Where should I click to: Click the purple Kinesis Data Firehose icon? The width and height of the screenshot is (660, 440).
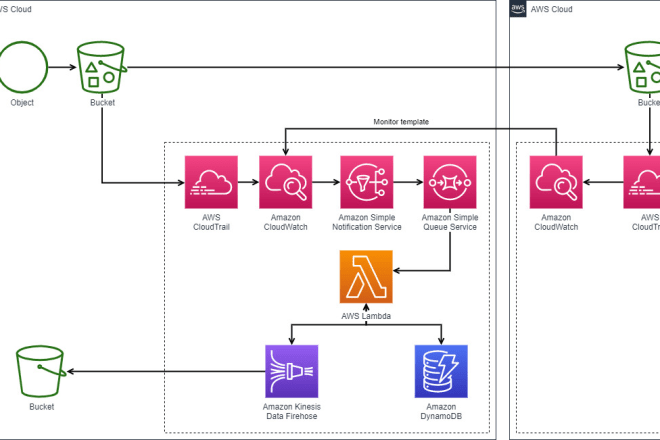coord(292,371)
